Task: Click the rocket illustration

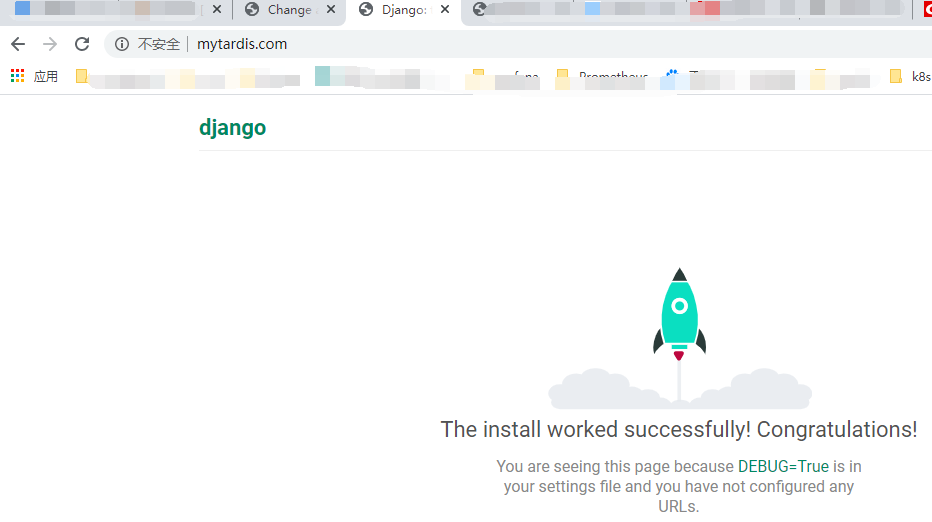Action: (679, 338)
